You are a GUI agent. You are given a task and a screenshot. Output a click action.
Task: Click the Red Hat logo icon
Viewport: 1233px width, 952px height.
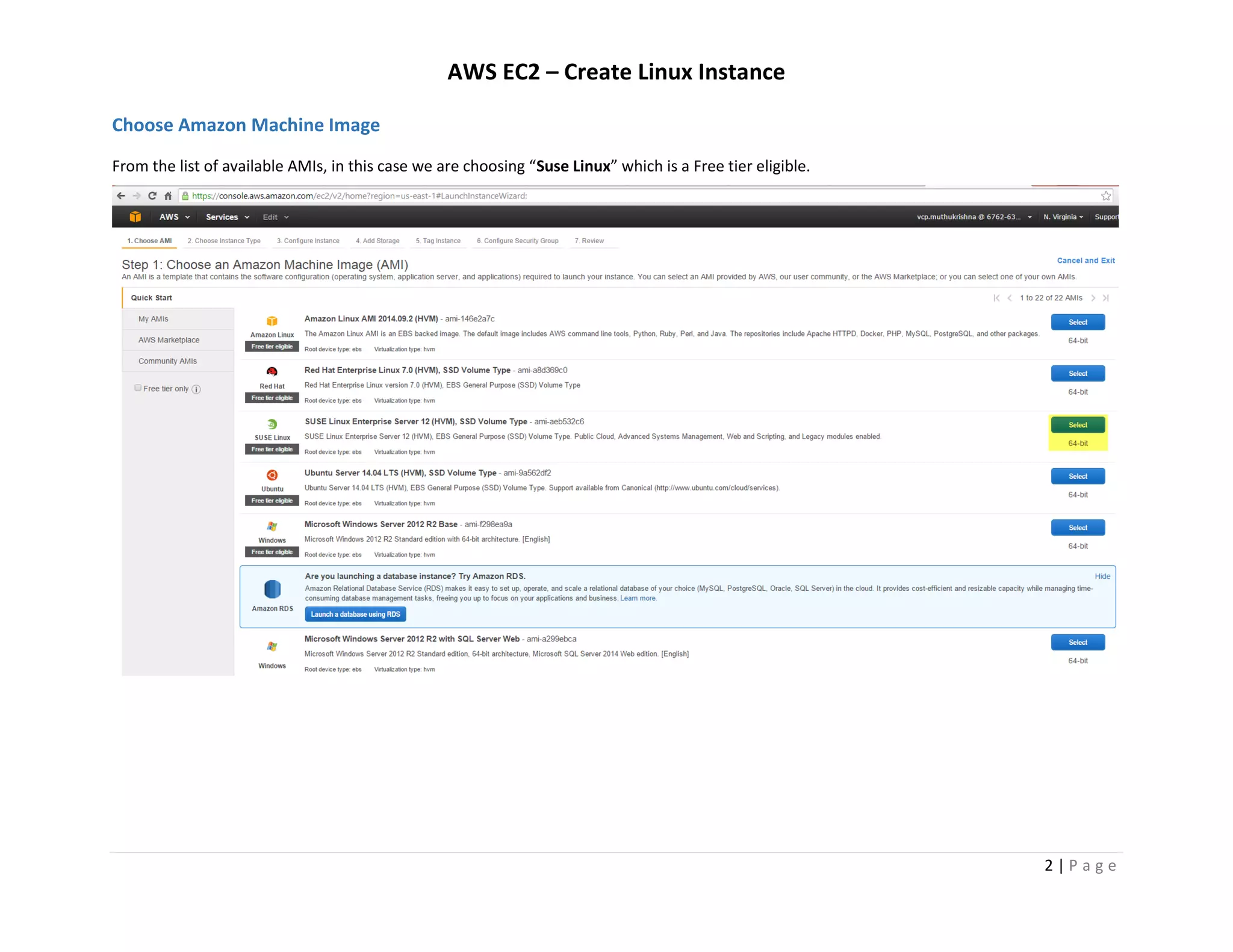[x=272, y=372]
